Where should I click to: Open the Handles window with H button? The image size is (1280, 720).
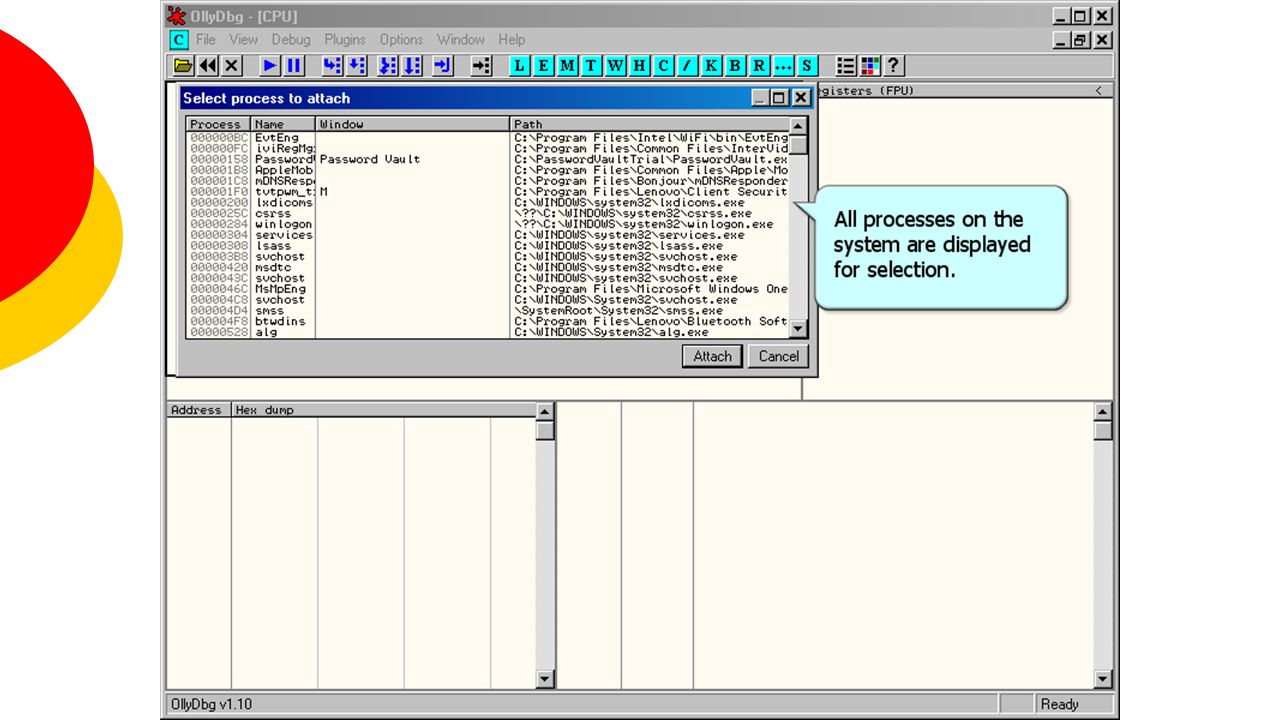coord(639,66)
